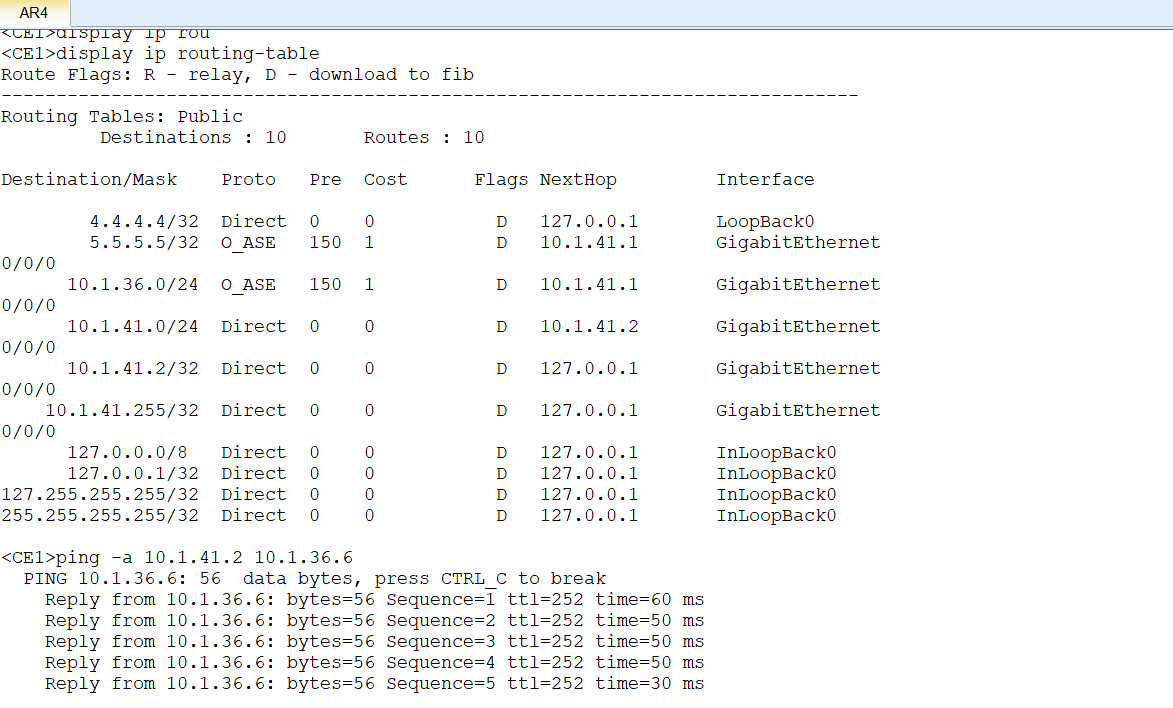
Task: Click the Destination/Mask column header
Action: tap(89, 180)
